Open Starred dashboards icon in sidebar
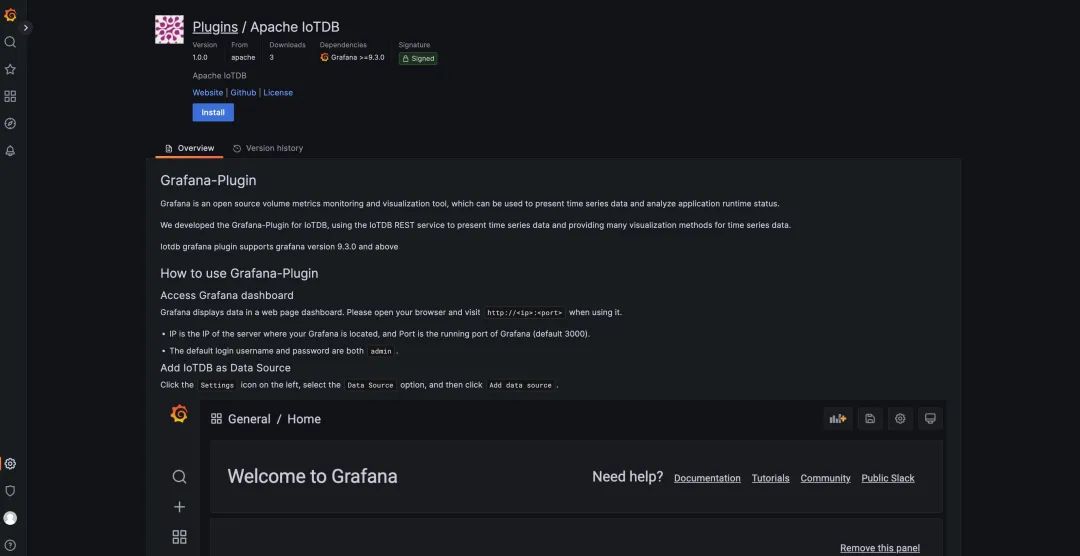Image resolution: width=1080 pixels, height=556 pixels. click(x=10, y=69)
